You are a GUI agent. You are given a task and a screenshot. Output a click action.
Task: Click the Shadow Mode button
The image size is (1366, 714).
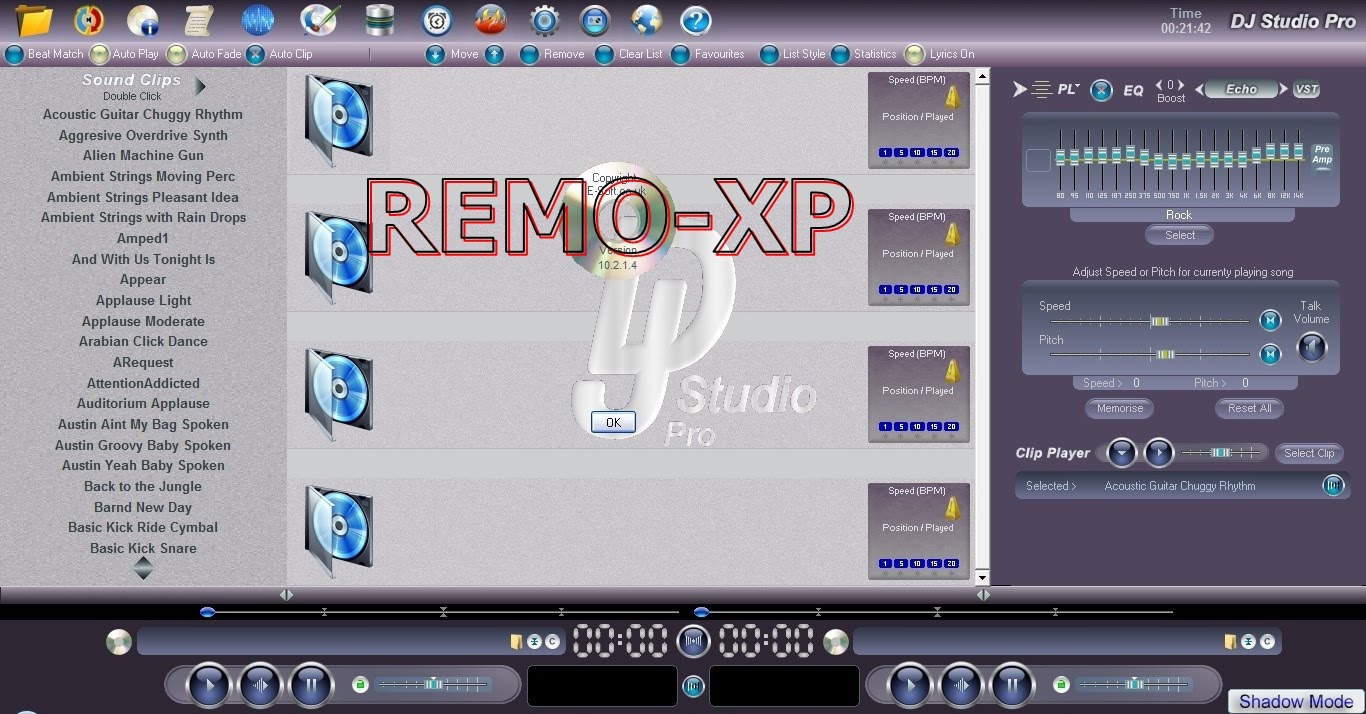1295,701
